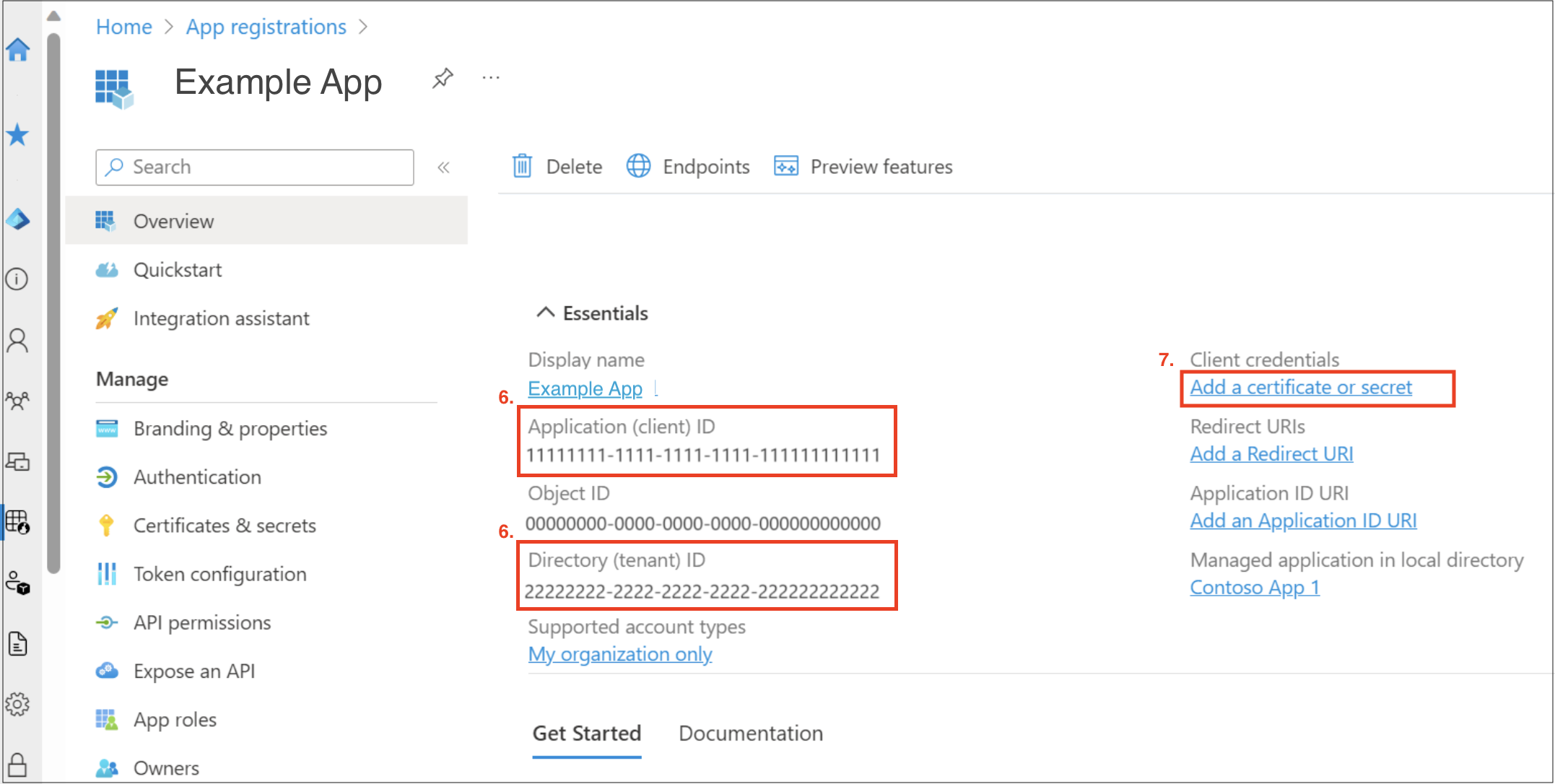Open Preview features

(x=786, y=166)
